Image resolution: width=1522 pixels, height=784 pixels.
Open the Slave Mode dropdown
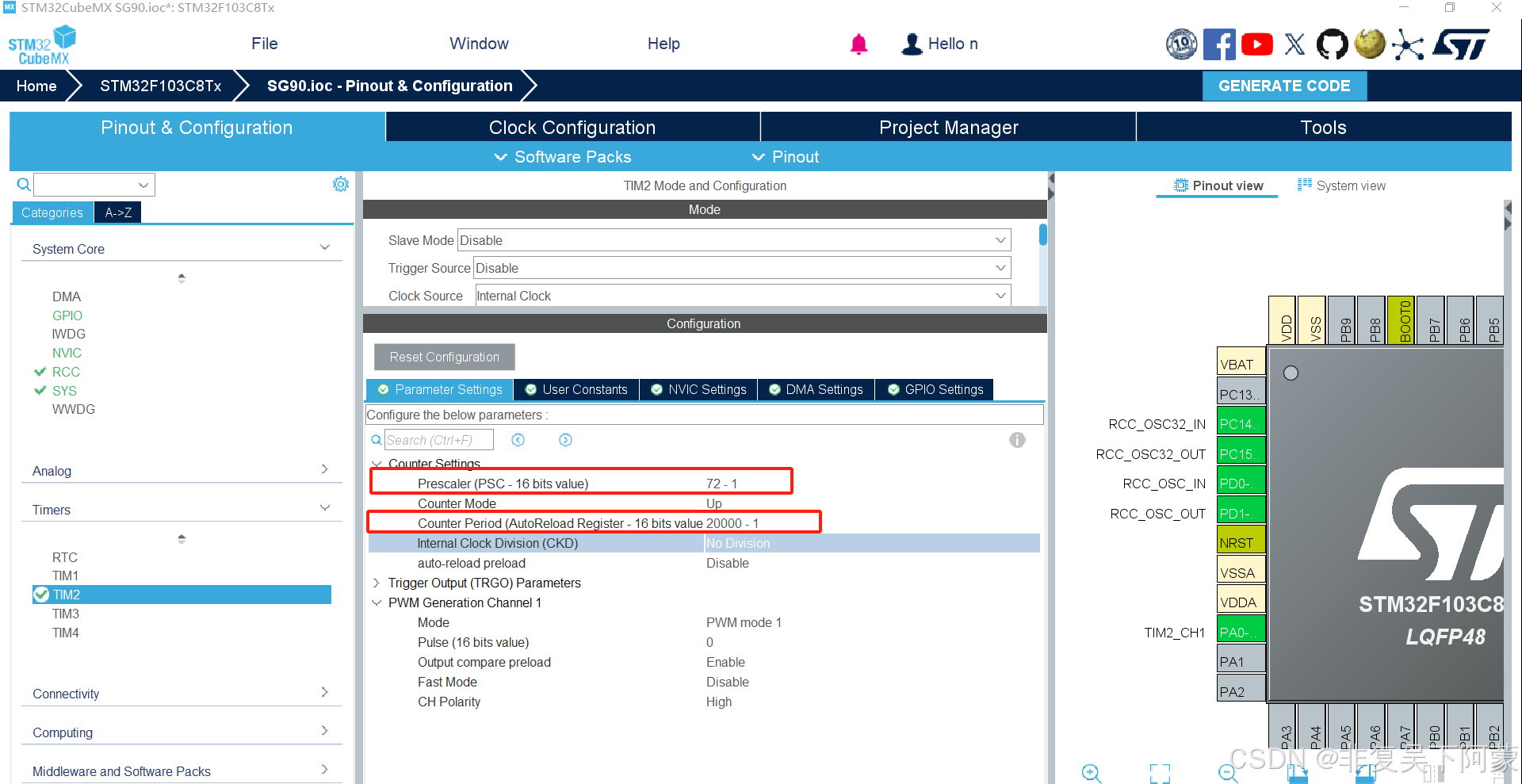(x=734, y=240)
